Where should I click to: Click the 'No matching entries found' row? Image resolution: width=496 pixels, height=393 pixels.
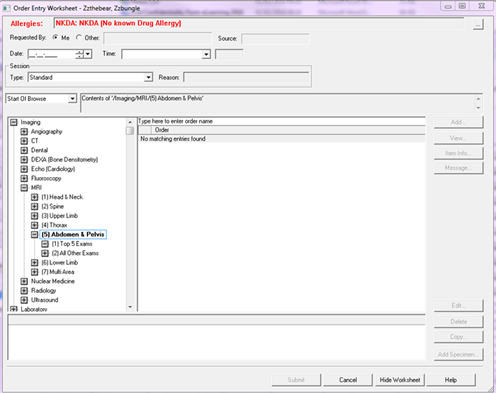pos(281,139)
